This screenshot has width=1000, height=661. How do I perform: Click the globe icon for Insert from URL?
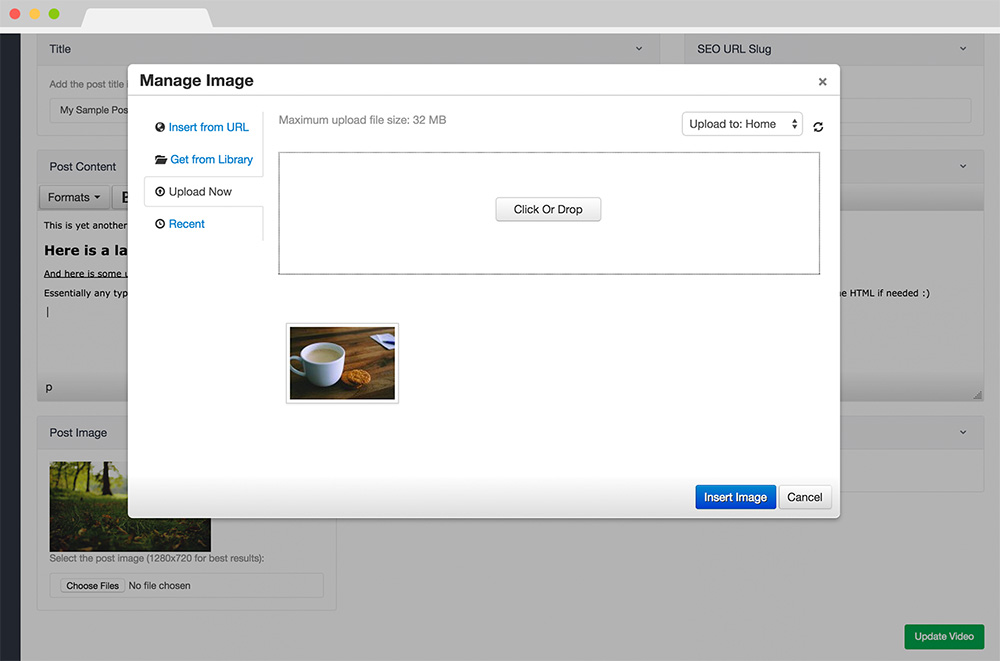(160, 127)
